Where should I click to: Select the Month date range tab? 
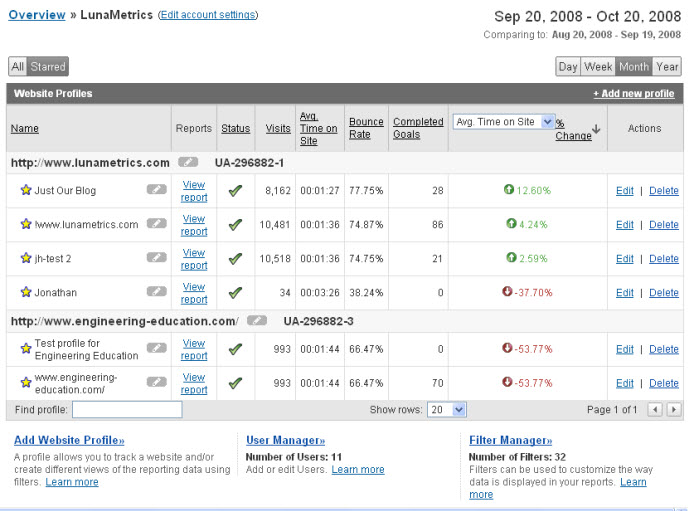[x=634, y=67]
